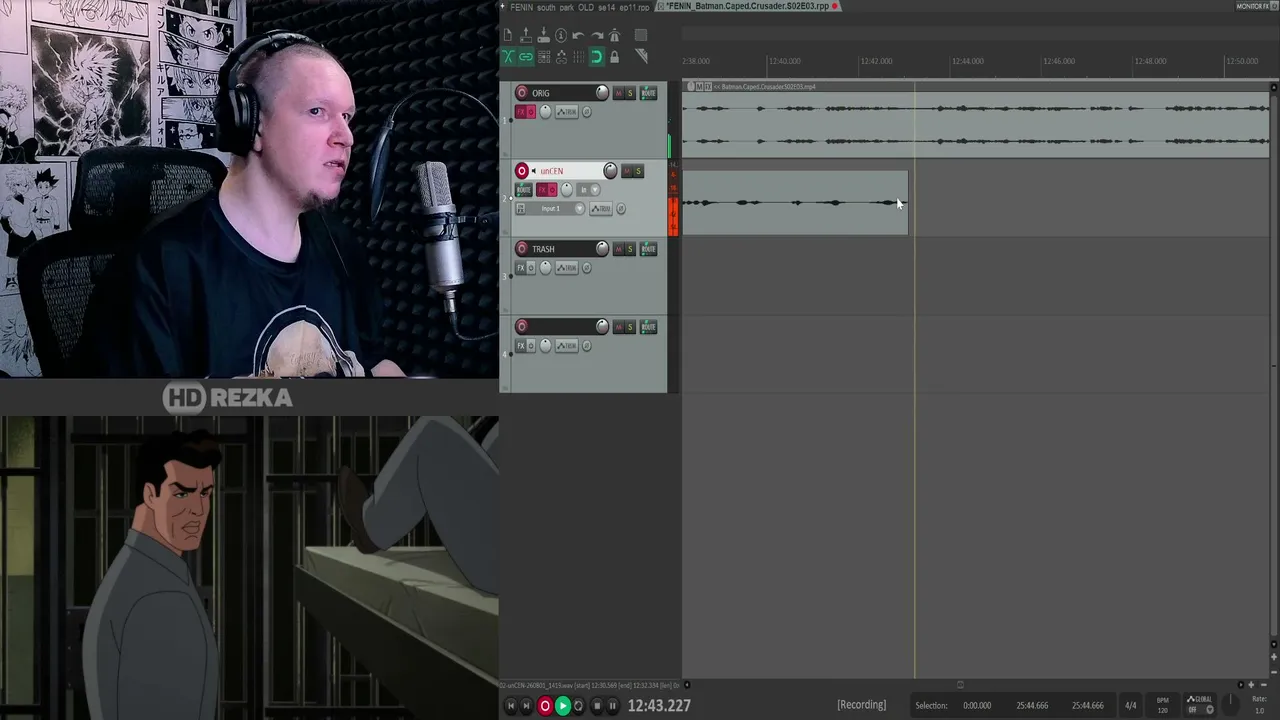This screenshot has height=720, width=1280.
Task: Open routing for ORIG track
Action: 648,93
